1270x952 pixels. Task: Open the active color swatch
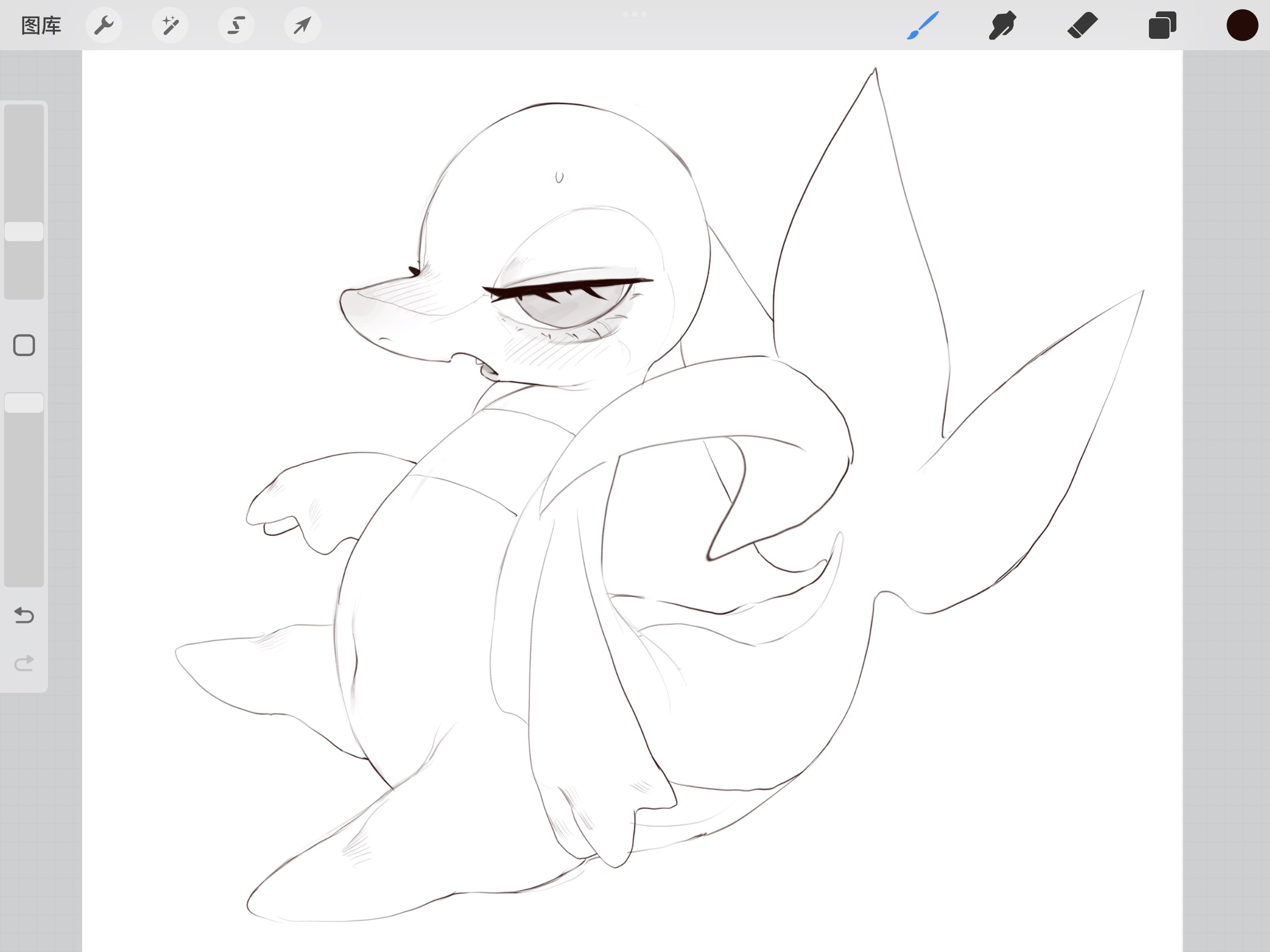coord(1242,25)
